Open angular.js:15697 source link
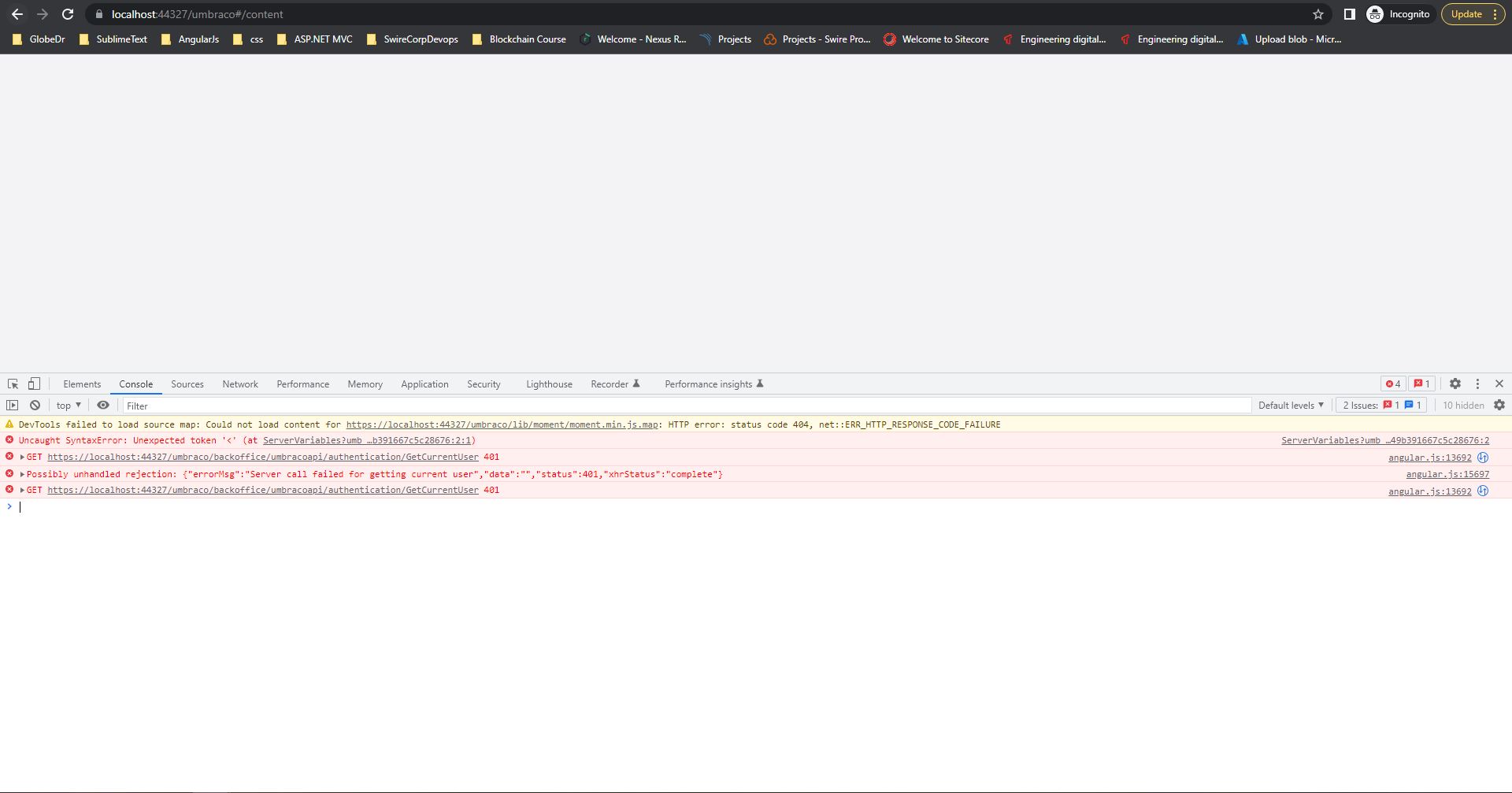Viewport: 1512px width, 793px height. point(1447,474)
